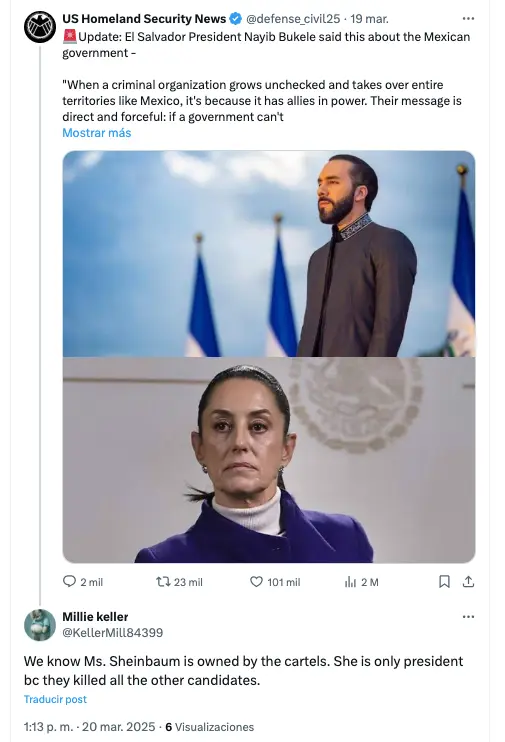Open the @KellerMill84399 handle

(x=113, y=633)
